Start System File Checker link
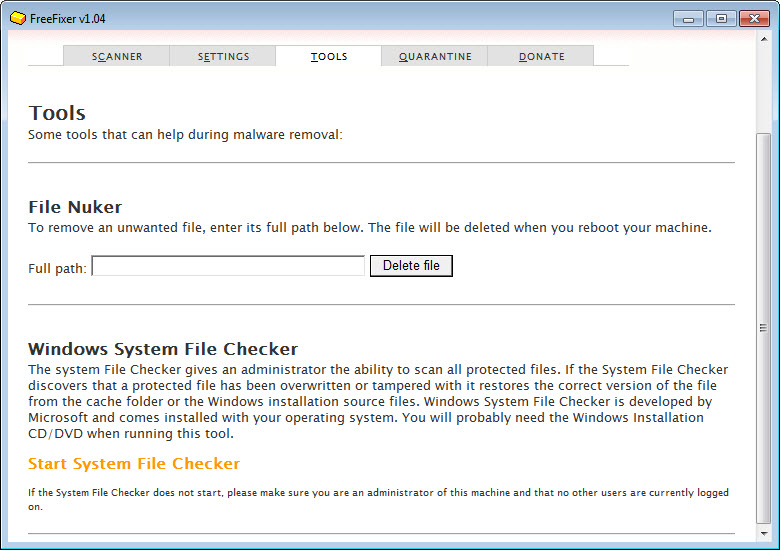This screenshot has height=550, width=780. point(134,463)
